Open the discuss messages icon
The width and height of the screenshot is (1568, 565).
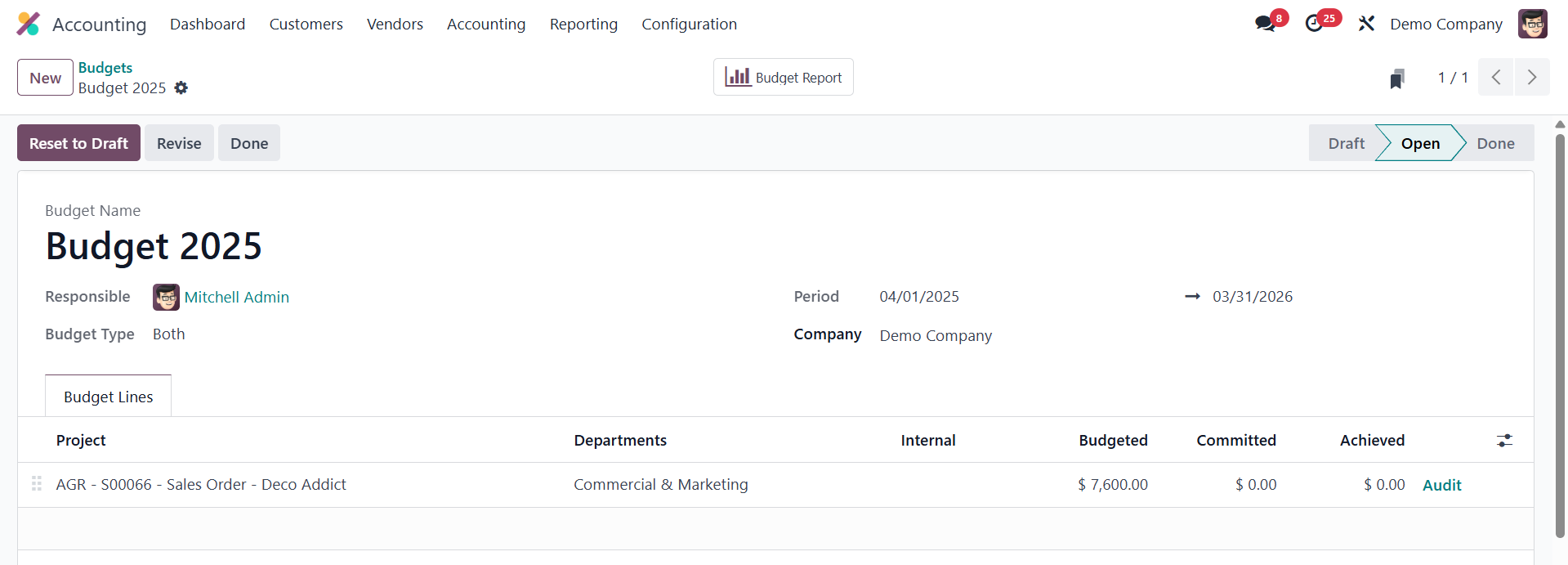(x=1266, y=24)
